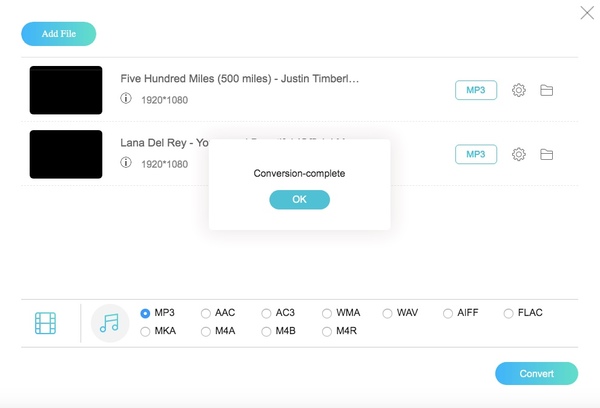Click the Five Hundred Miles video thumbnail
Image resolution: width=600 pixels, height=408 pixels.
tap(66, 90)
